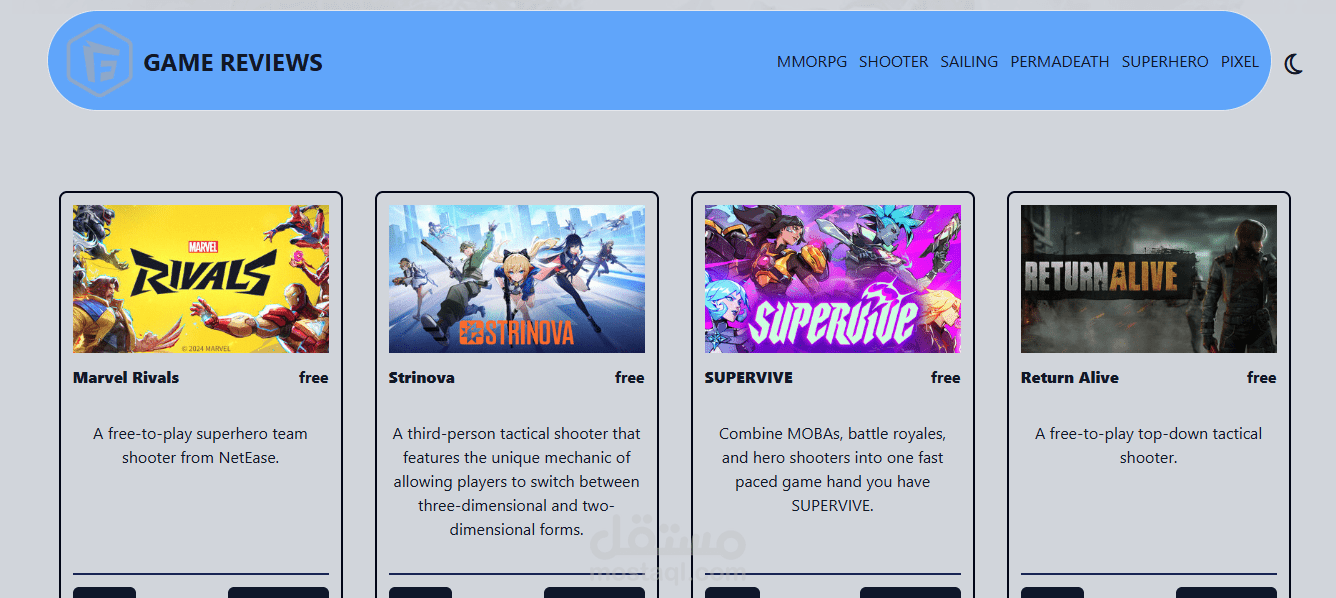Image resolution: width=1336 pixels, height=598 pixels.
Task: Go to the PERMADEATH category
Action: click(1060, 61)
